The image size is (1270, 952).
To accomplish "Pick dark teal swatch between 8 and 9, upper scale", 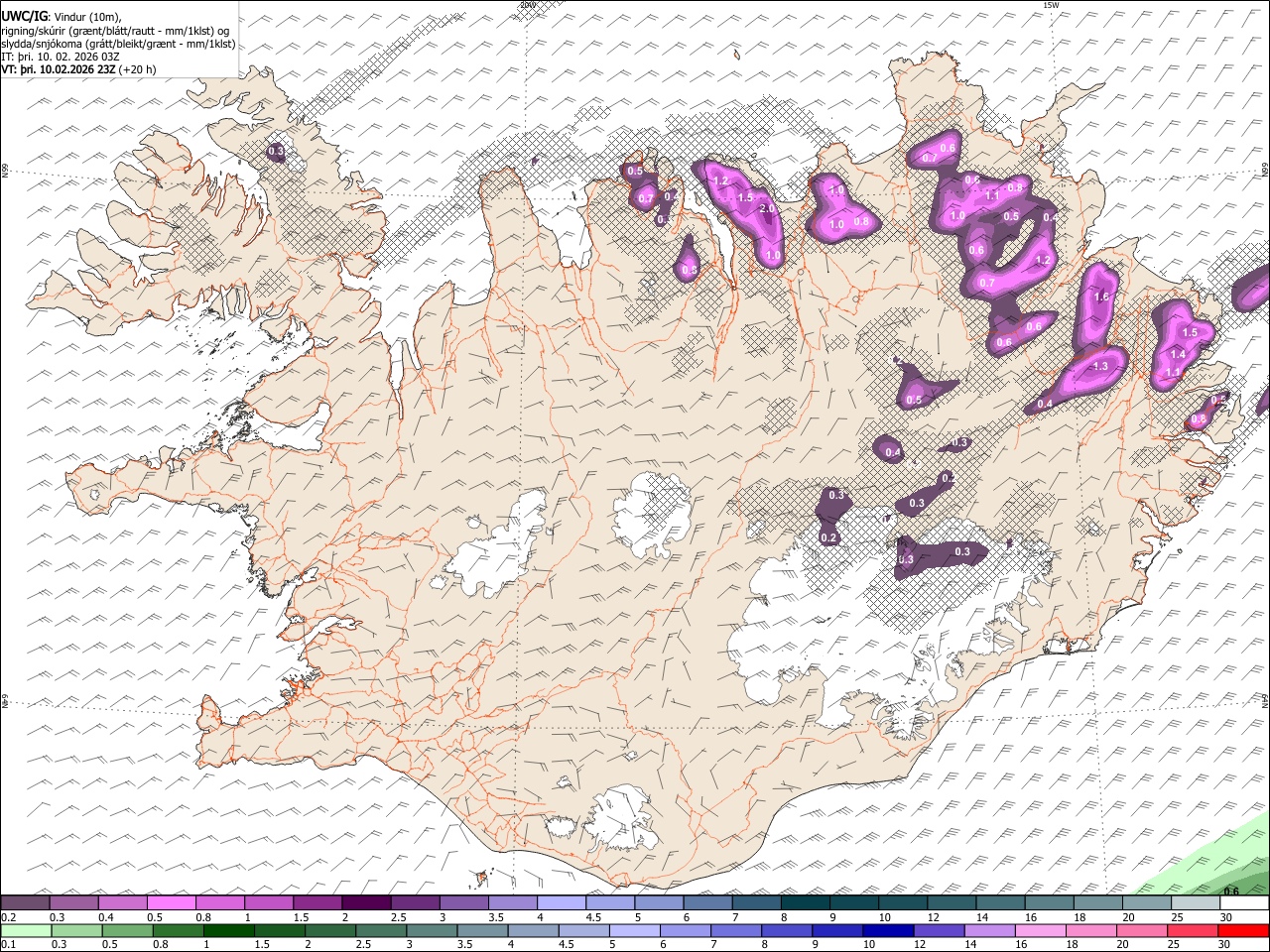I will (805, 903).
